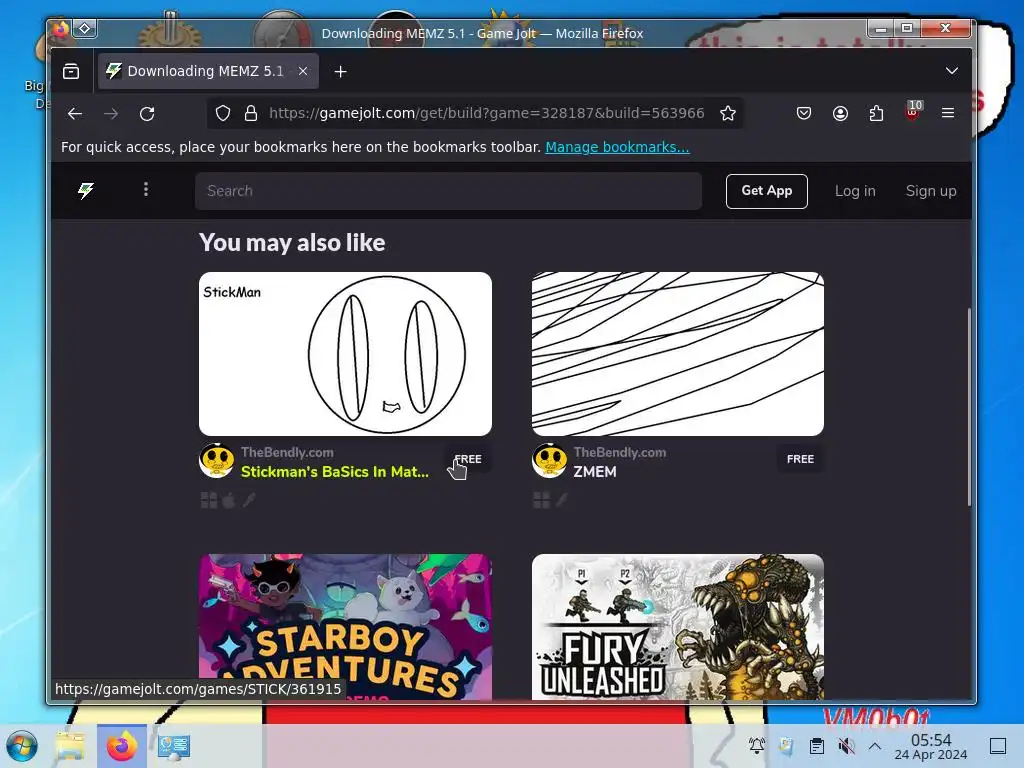The width and height of the screenshot is (1024, 768).
Task: Open File Explorer from the taskbar
Action: point(70,746)
